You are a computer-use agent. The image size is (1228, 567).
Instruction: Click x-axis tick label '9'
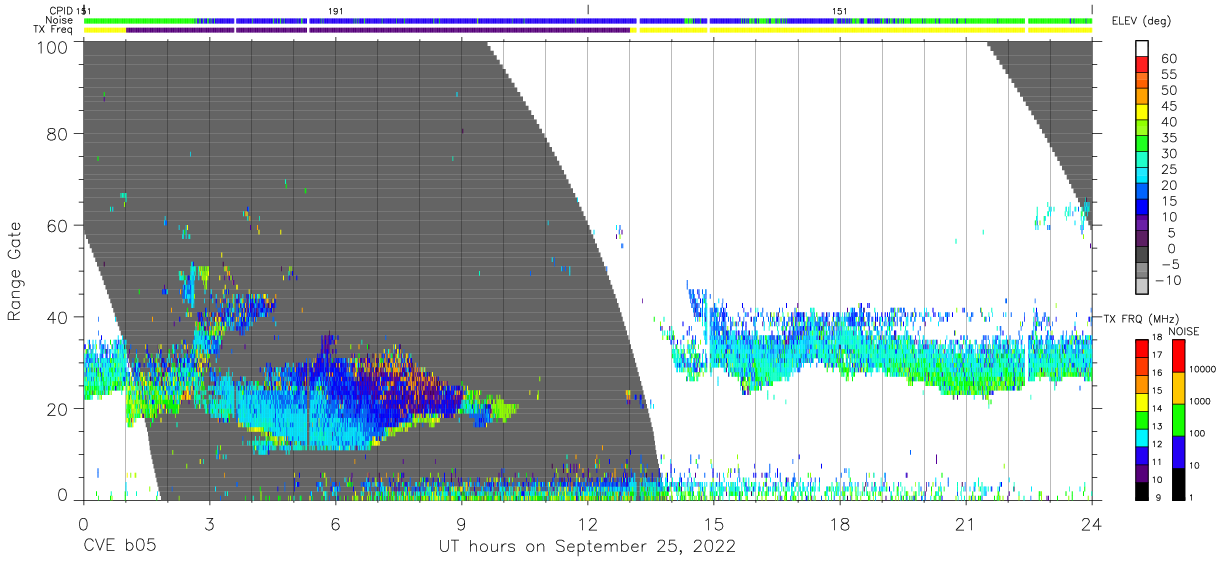pyautogui.click(x=461, y=523)
